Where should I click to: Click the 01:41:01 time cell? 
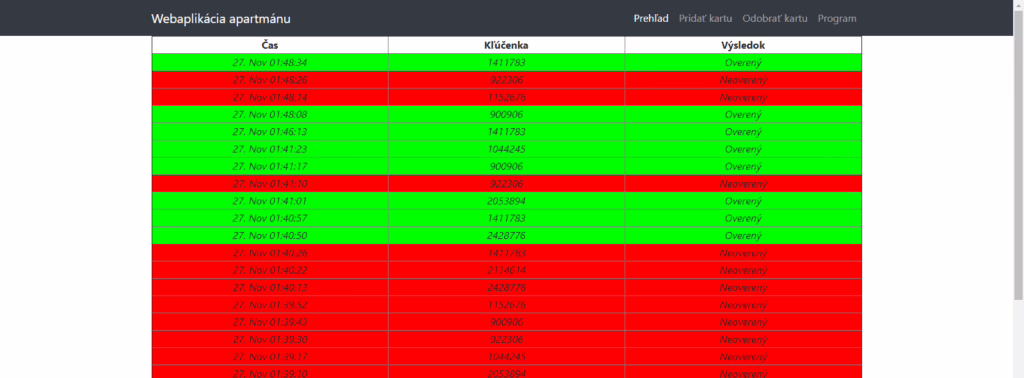pos(270,201)
